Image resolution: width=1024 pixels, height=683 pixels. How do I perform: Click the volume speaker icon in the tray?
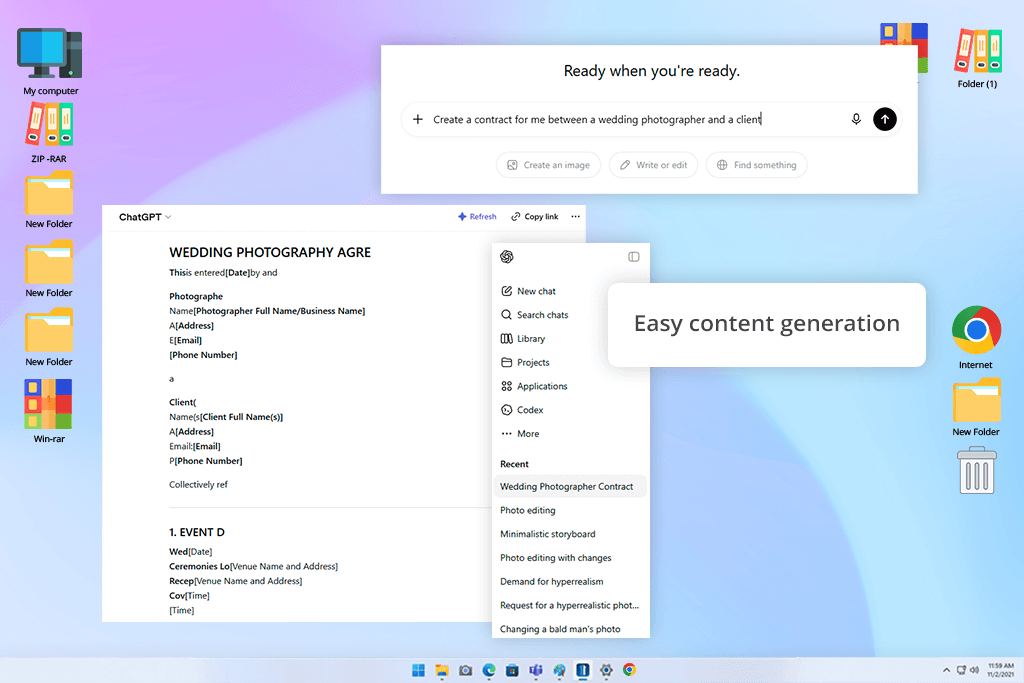pyautogui.click(x=974, y=671)
